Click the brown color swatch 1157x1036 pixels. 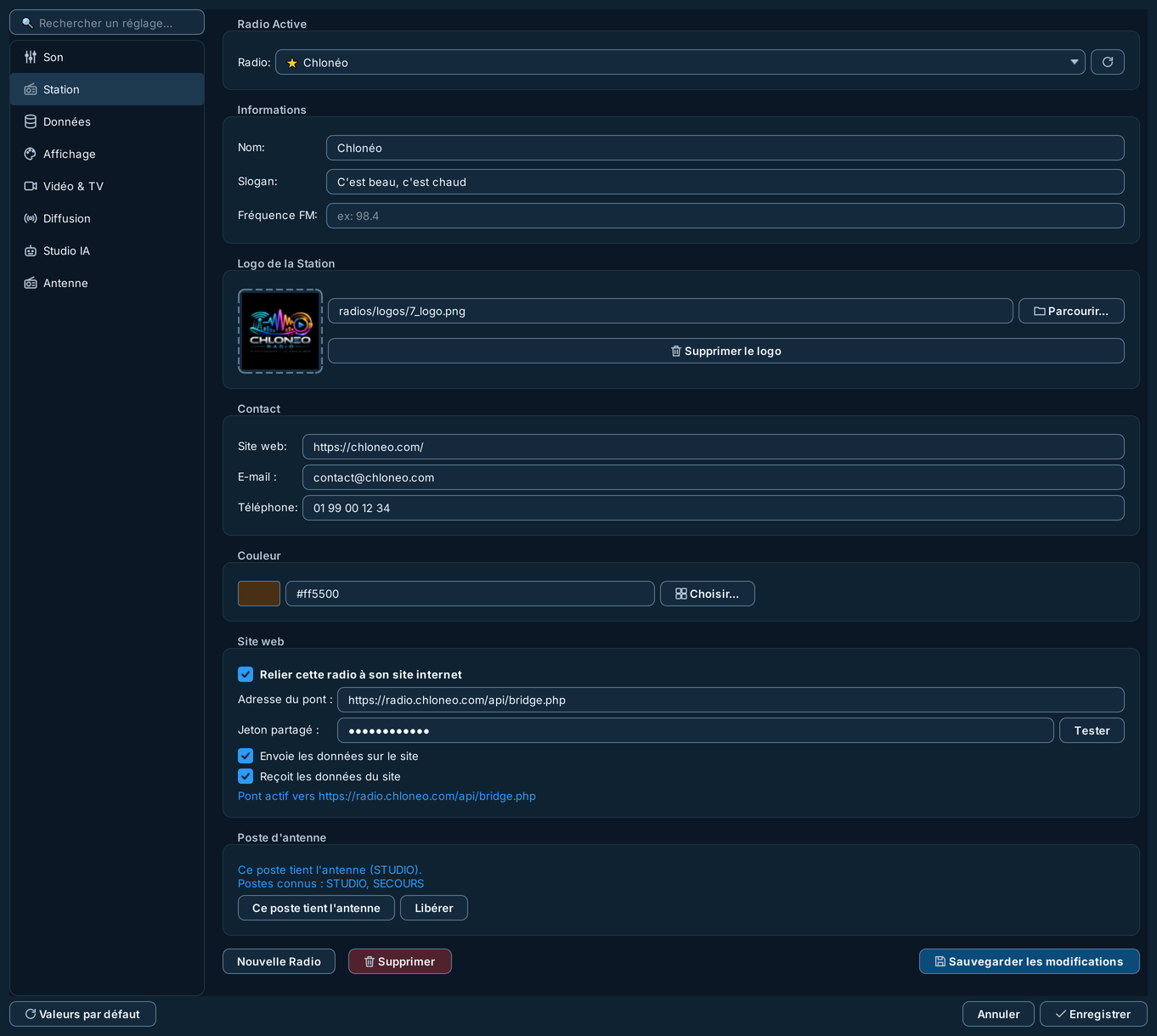click(x=259, y=594)
